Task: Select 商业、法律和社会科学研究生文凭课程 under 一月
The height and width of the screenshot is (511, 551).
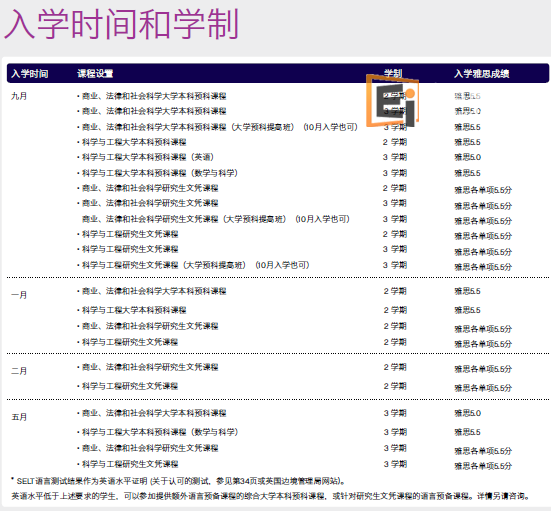Action: coord(148,326)
